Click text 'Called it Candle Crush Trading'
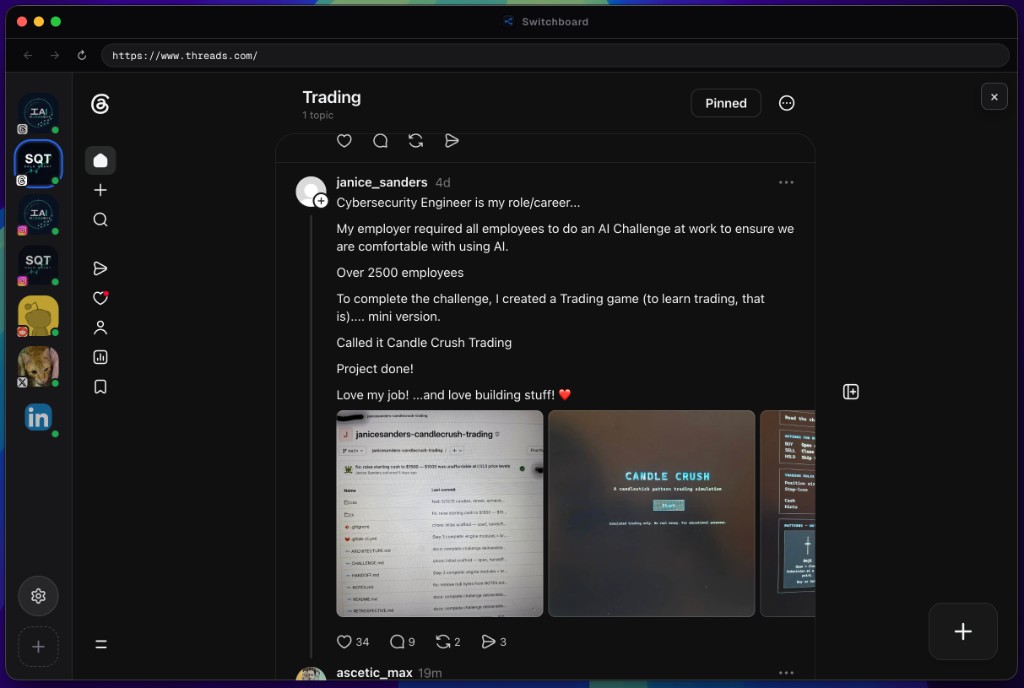This screenshot has width=1024, height=688. click(424, 343)
